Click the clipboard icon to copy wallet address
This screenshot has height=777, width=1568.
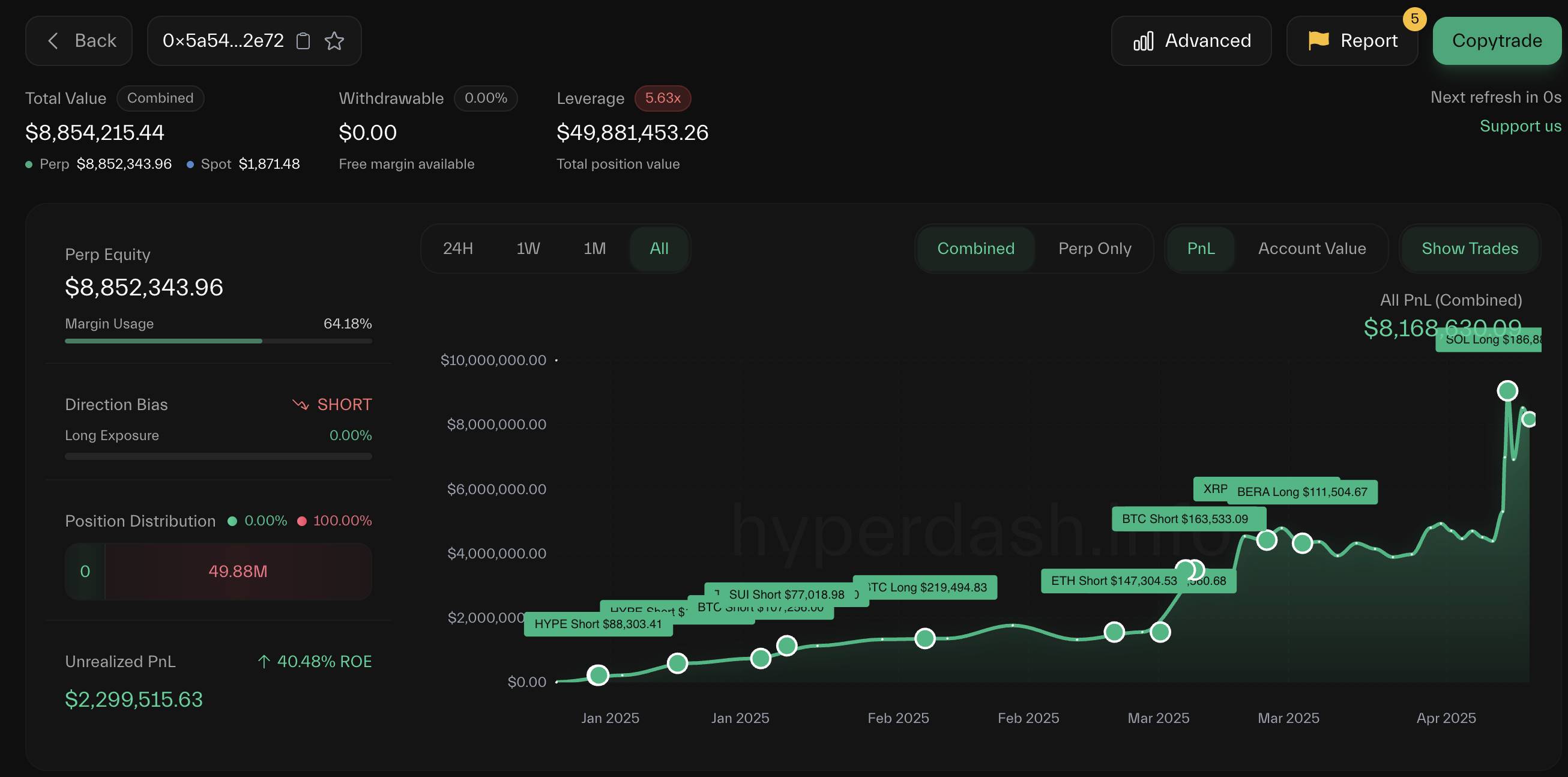(x=303, y=40)
